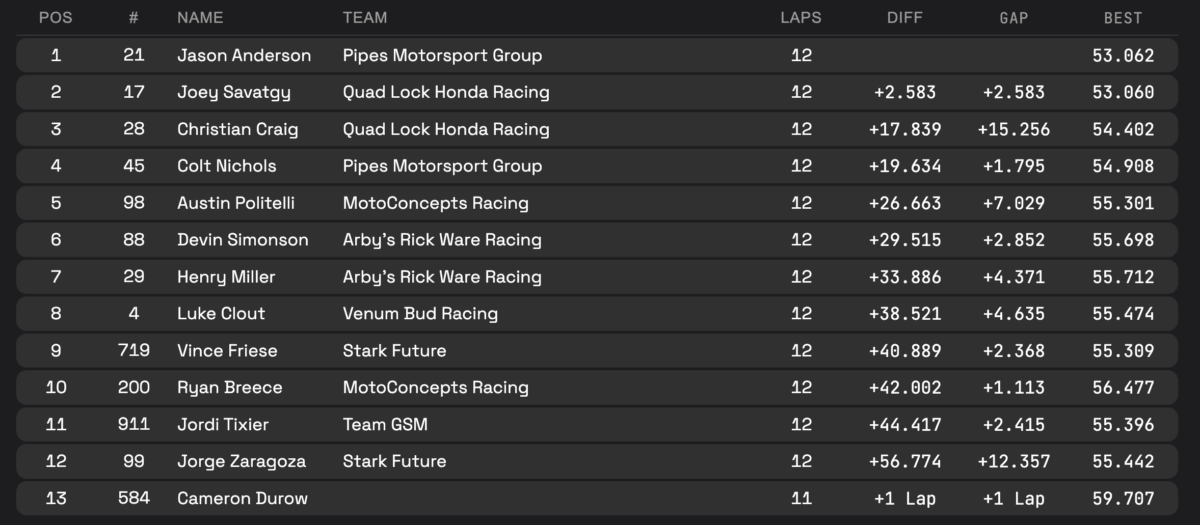This screenshot has width=1200, height=525.
Task: Click the DIFF column header
Action: click(905, 18)
